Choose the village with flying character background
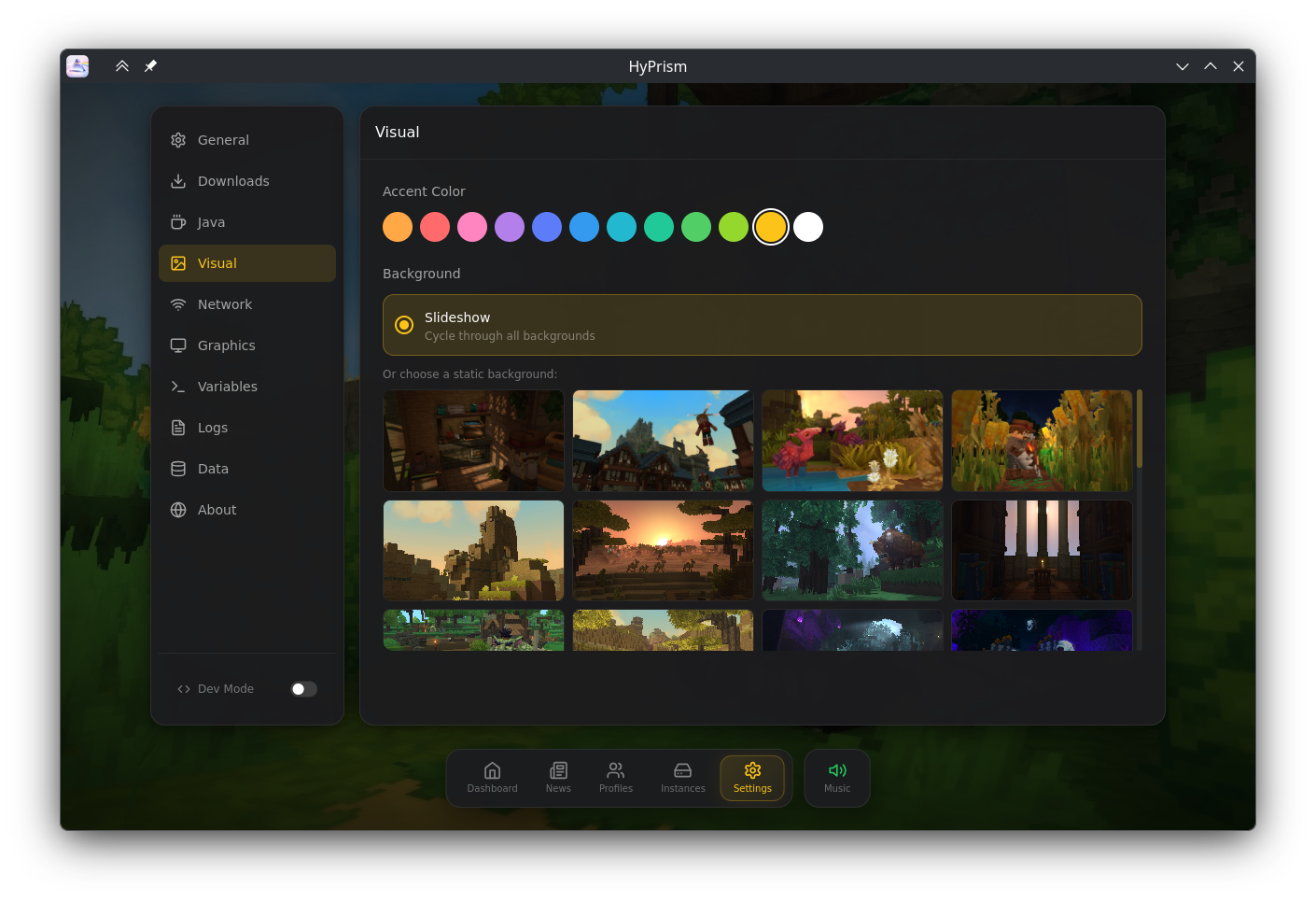1316x902 pixels. coord(663,441)
